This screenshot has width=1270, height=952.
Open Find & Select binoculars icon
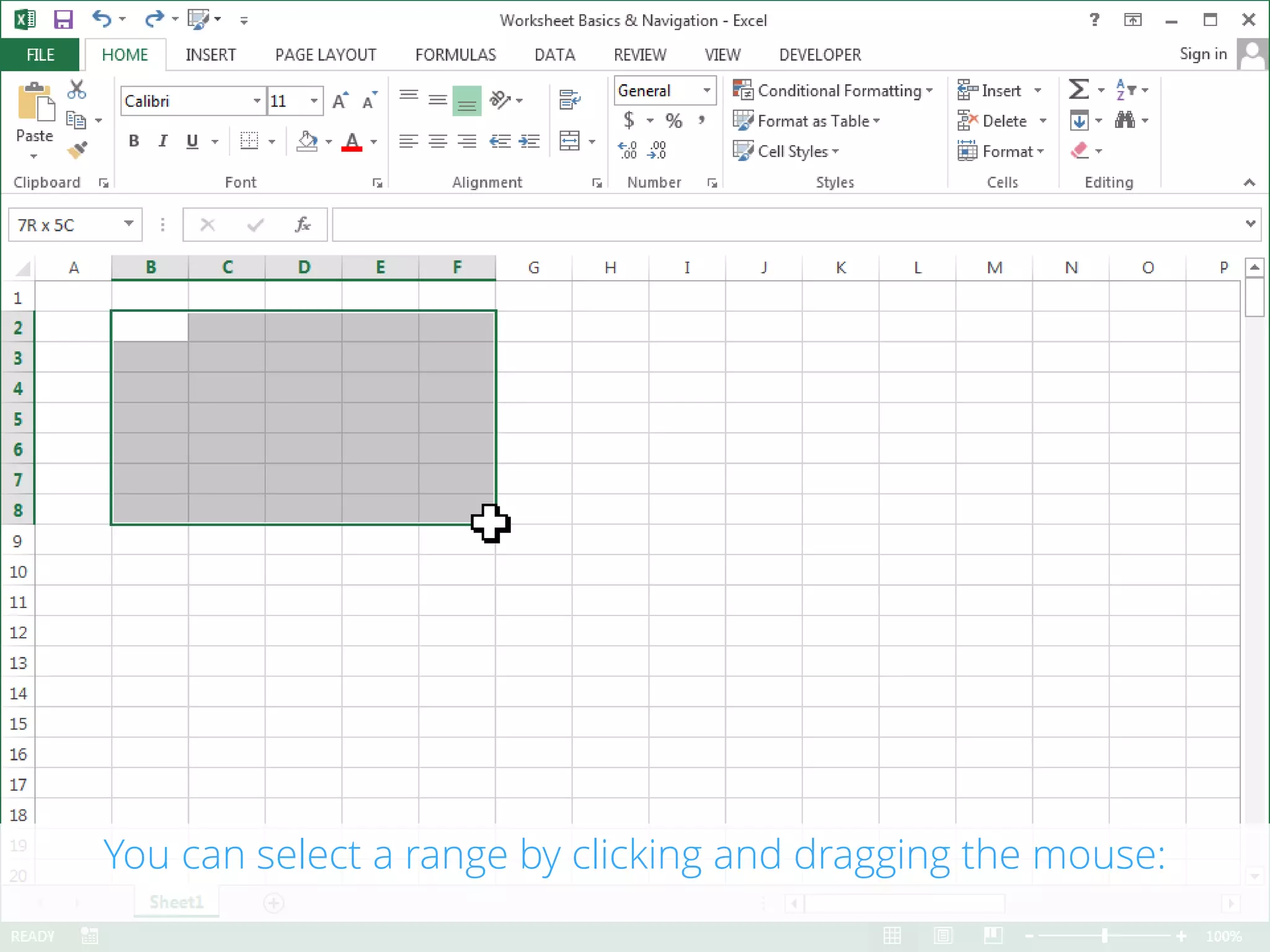pyautogui.click(x=1124, y=120)
